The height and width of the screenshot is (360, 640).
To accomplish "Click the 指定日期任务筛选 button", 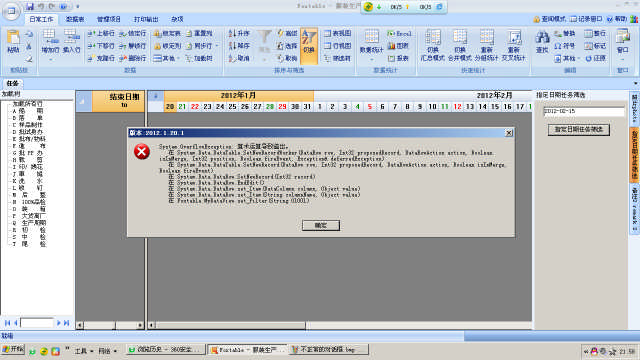I will click(578, 130).
